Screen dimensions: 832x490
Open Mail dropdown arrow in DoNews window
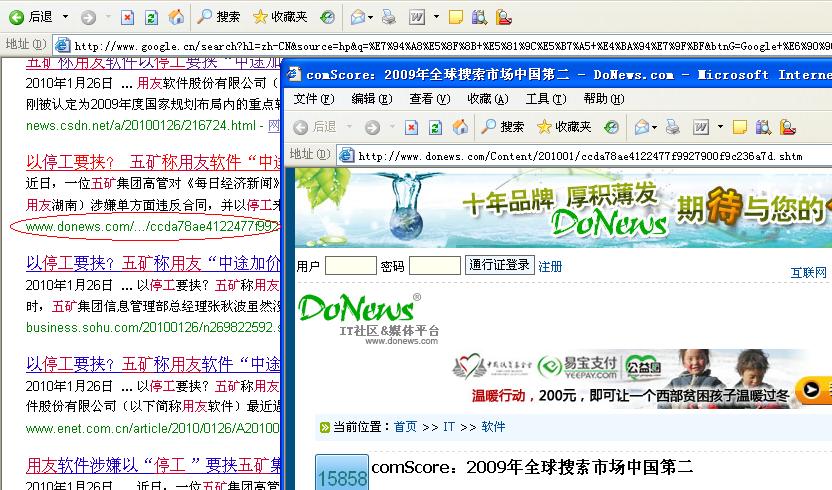coord(654,127)
